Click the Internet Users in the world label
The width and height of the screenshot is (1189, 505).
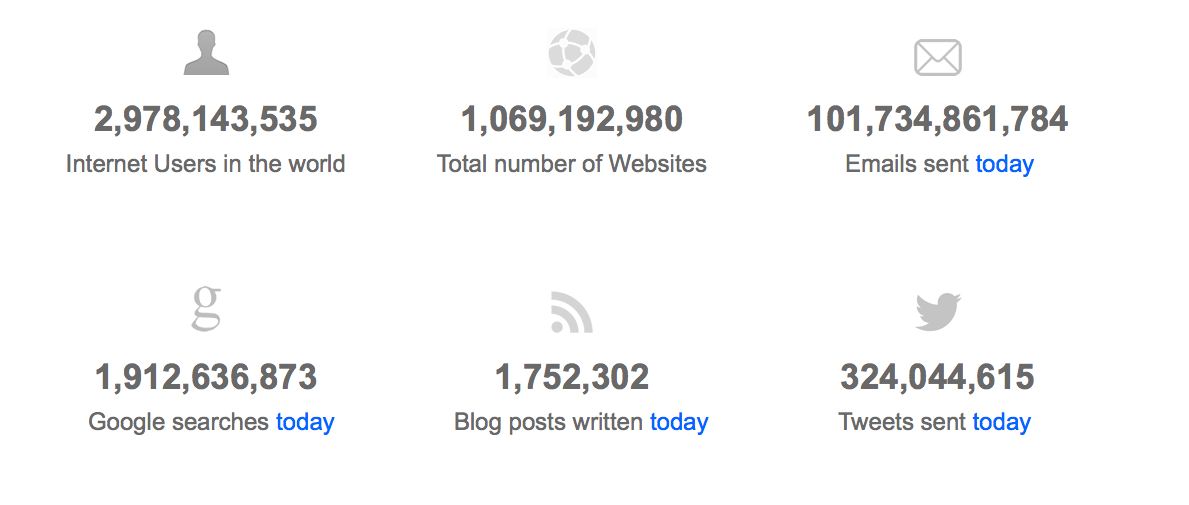[205, 164]
